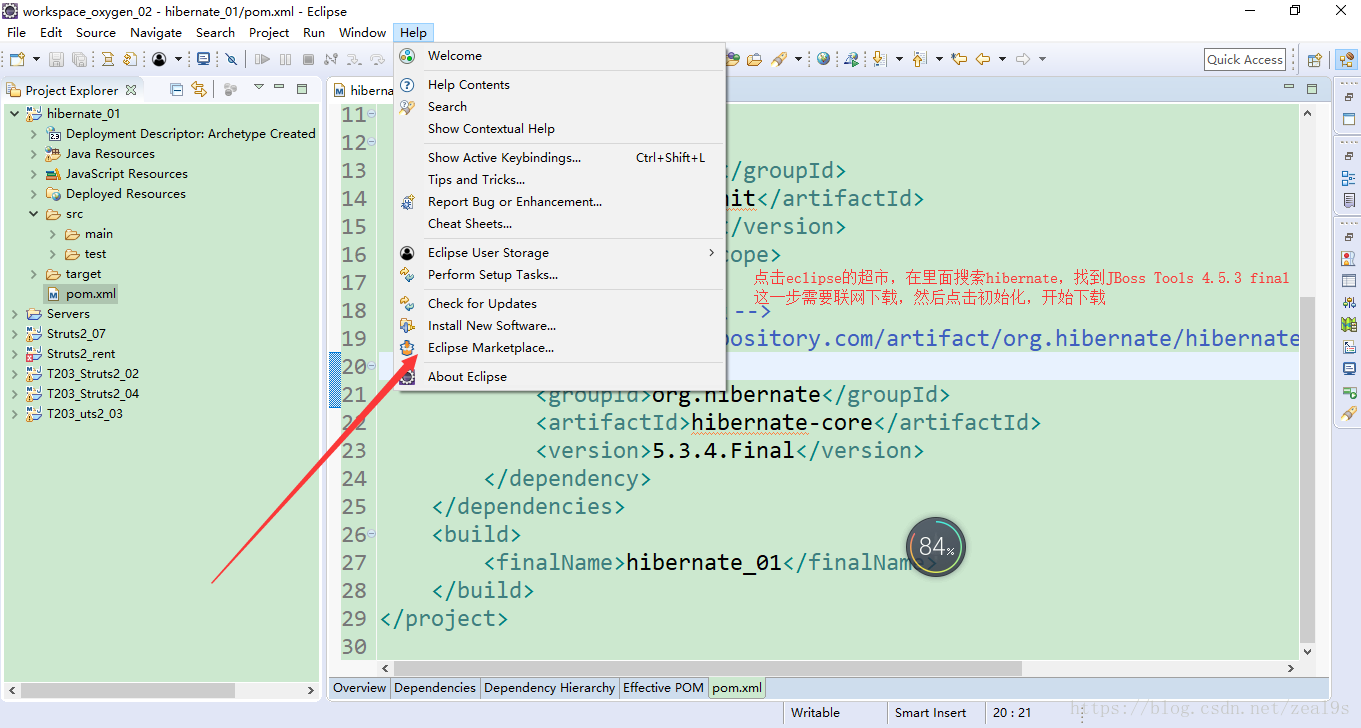
Task: Click the Back navigation arrow icon
Action: (x=983, y=59)
